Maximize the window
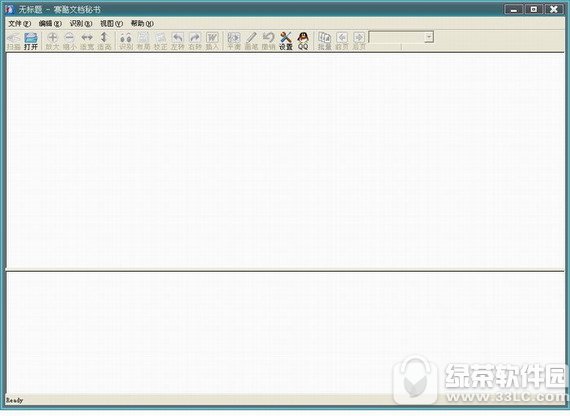 click(x=534, y=9)
